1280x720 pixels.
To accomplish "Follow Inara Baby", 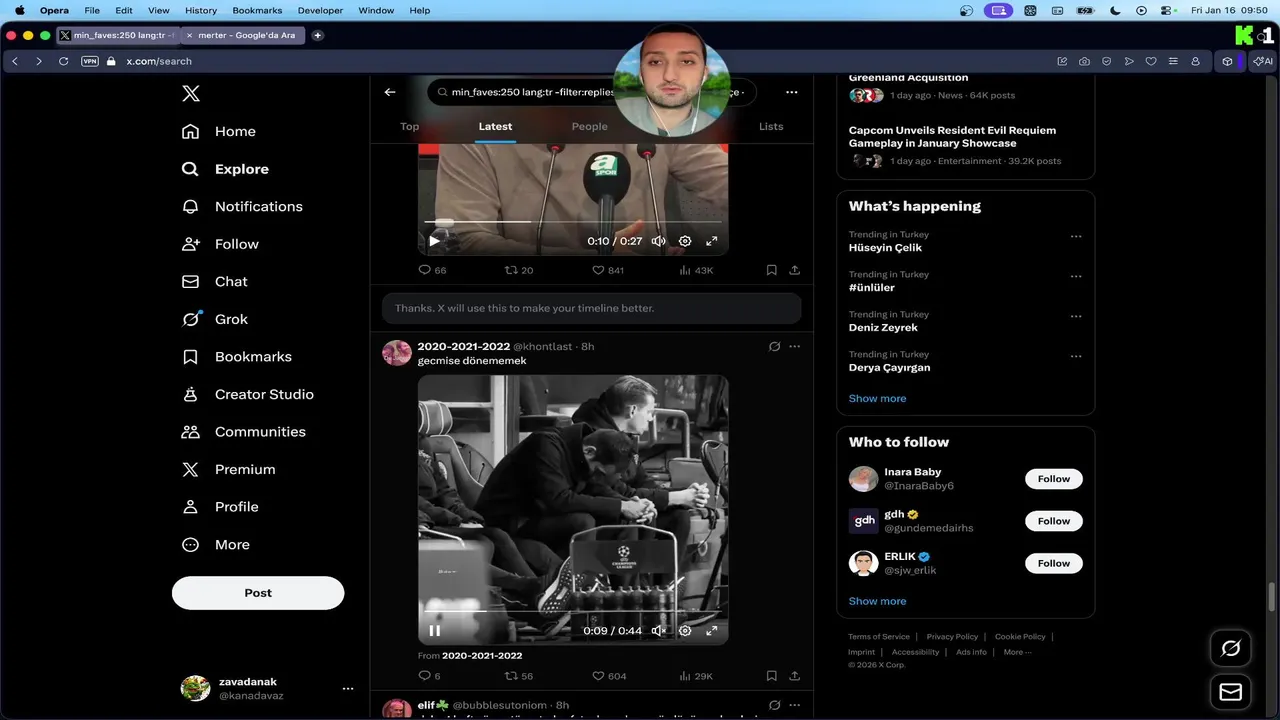I will (x=1053, y=479).
